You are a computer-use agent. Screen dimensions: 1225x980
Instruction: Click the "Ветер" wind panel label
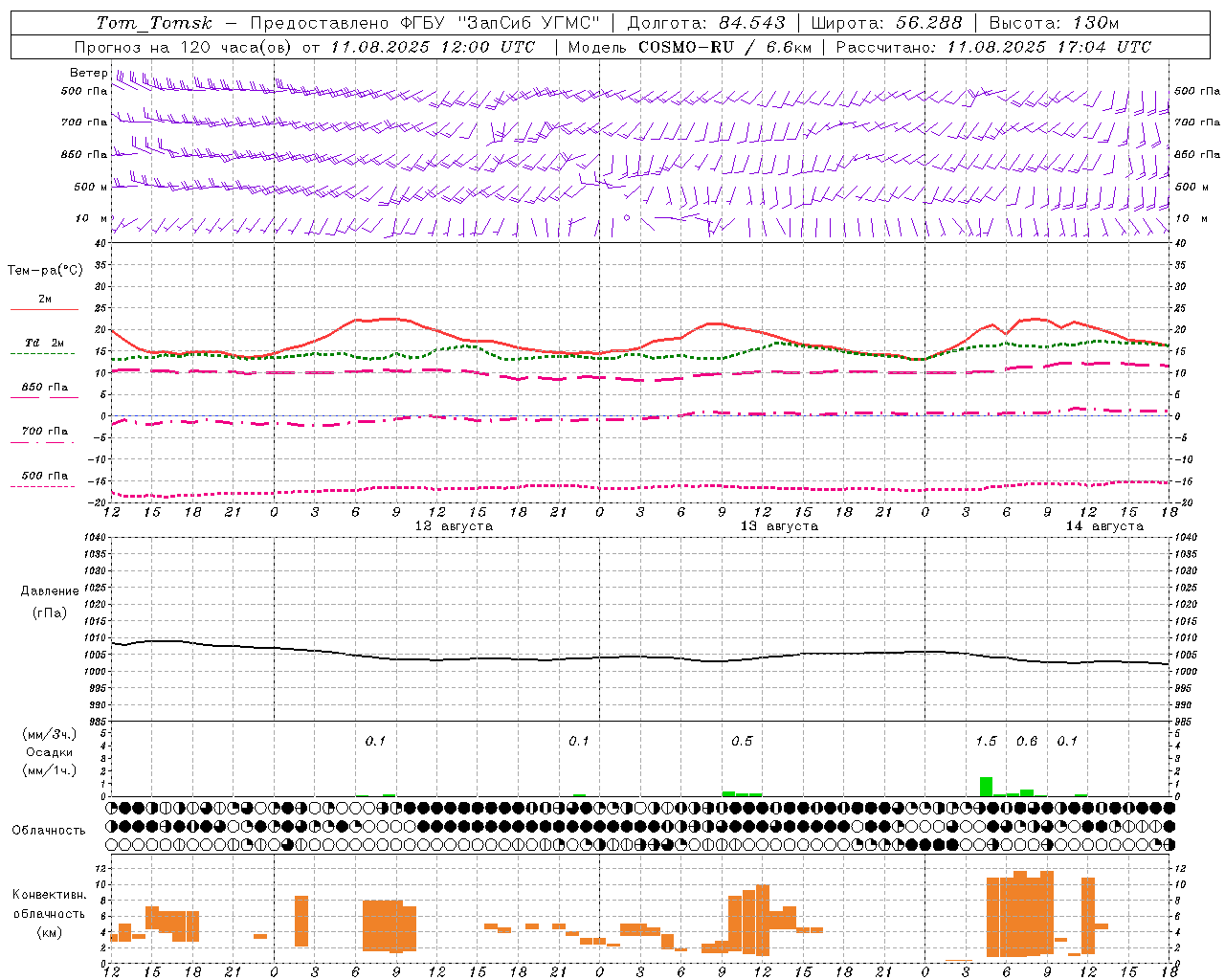coord(89,73)
